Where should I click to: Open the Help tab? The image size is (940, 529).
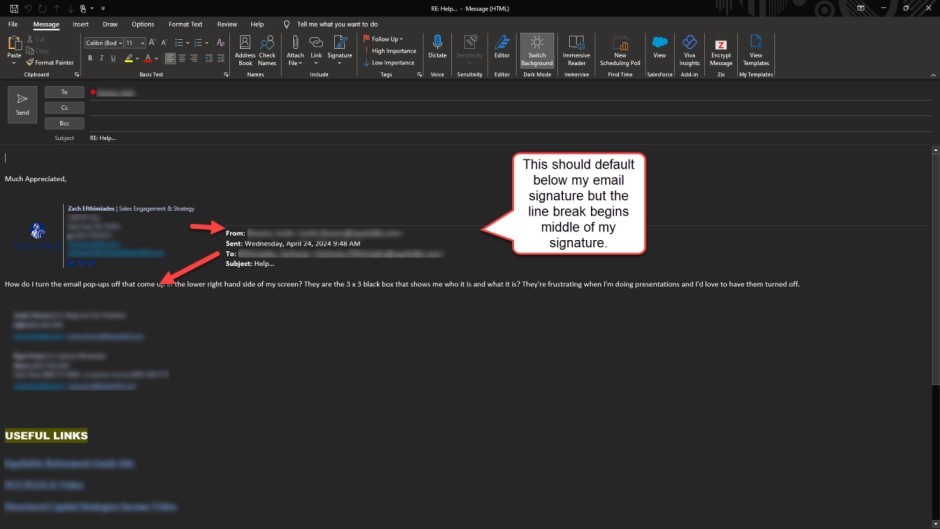point(257,25)
